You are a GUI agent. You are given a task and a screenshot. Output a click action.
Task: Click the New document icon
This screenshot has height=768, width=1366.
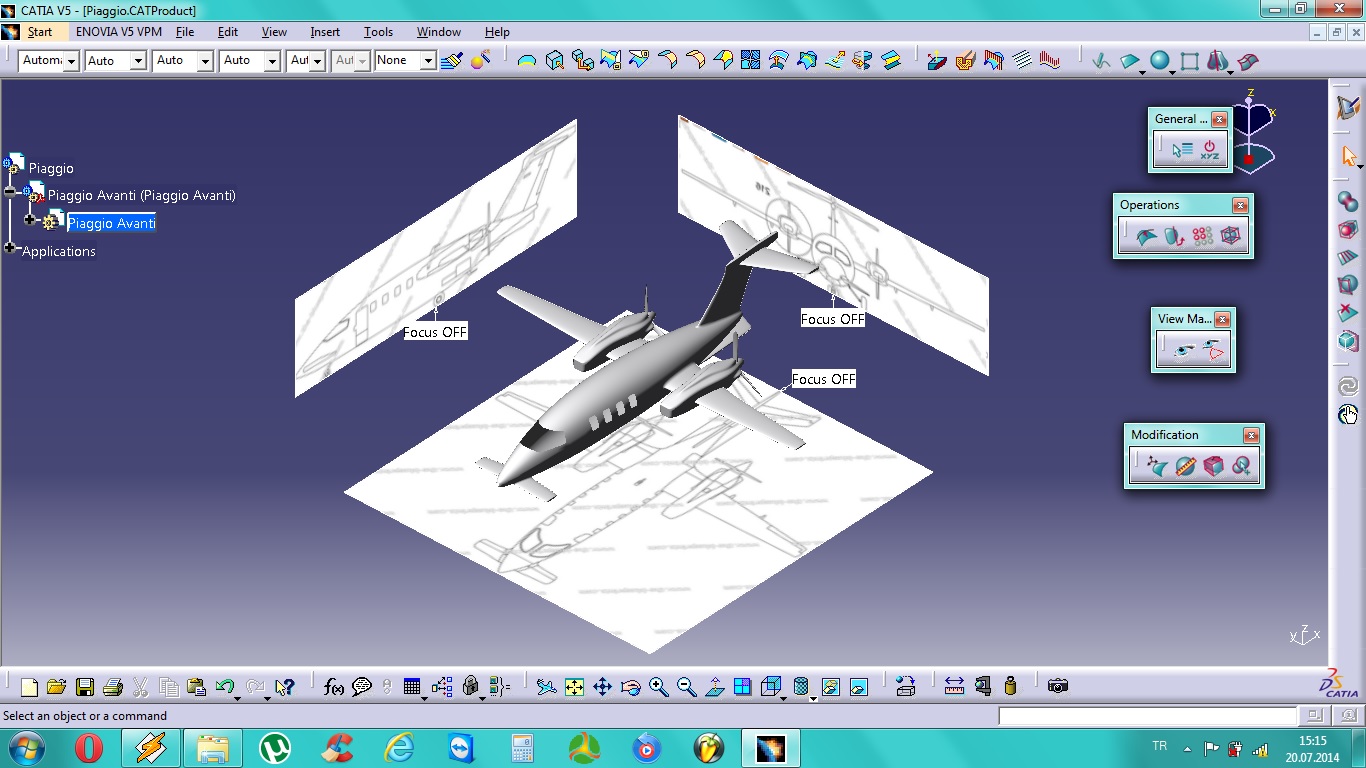pos(29,687)
